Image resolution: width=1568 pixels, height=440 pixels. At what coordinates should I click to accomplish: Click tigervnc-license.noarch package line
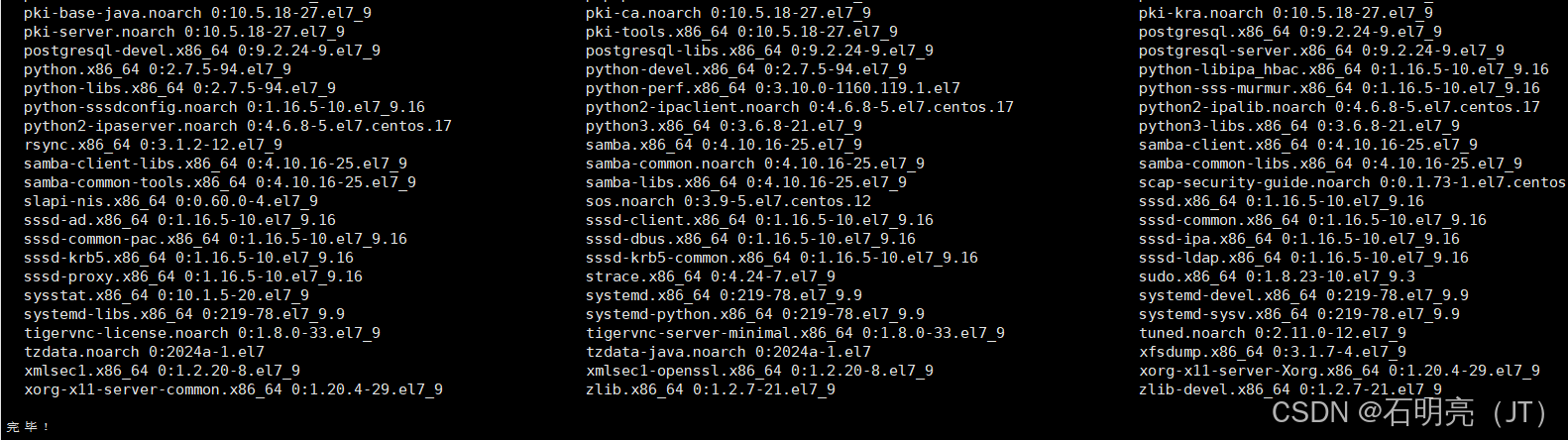pos(201,333)
